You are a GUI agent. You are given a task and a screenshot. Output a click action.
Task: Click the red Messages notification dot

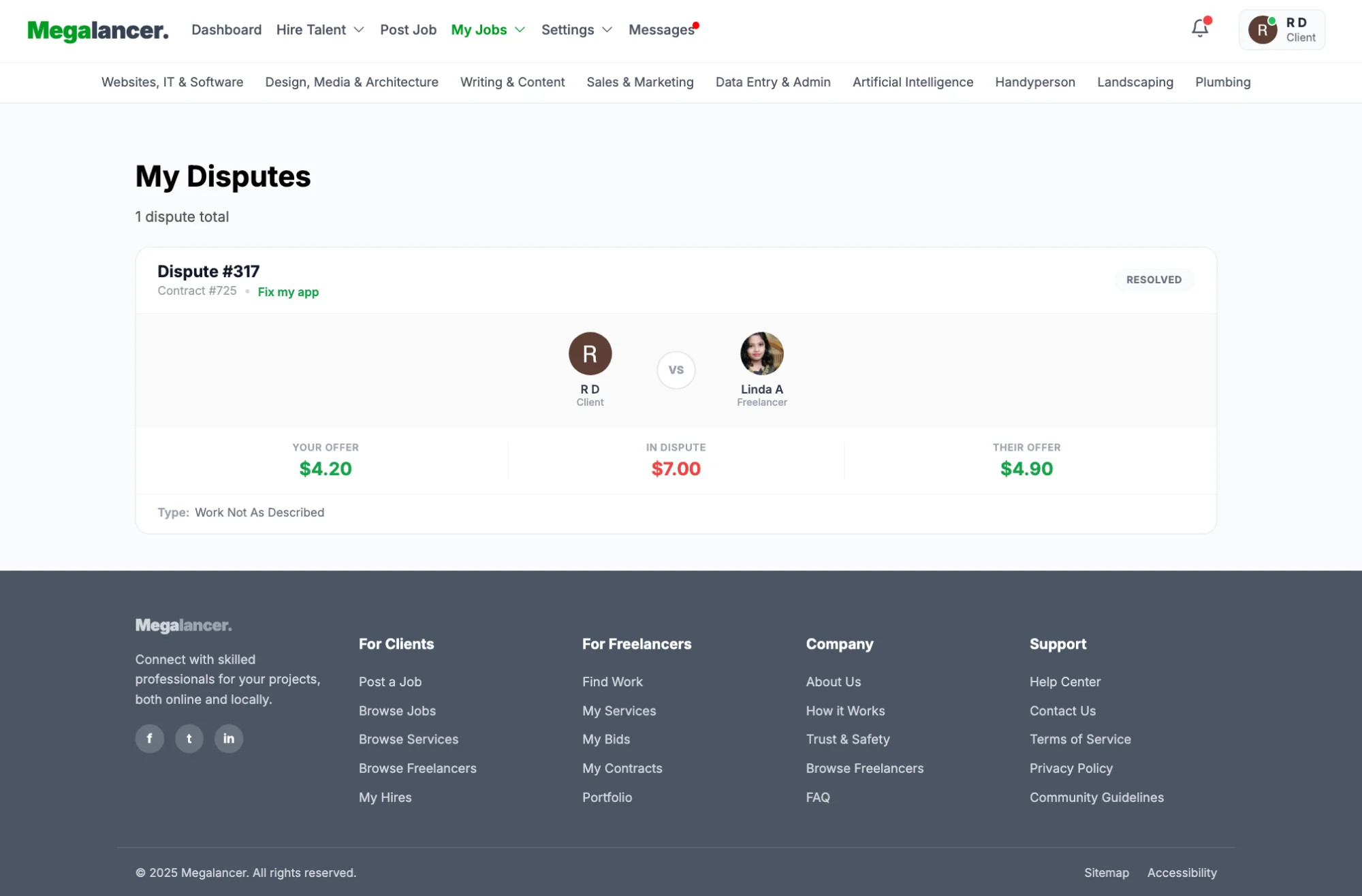695,25
